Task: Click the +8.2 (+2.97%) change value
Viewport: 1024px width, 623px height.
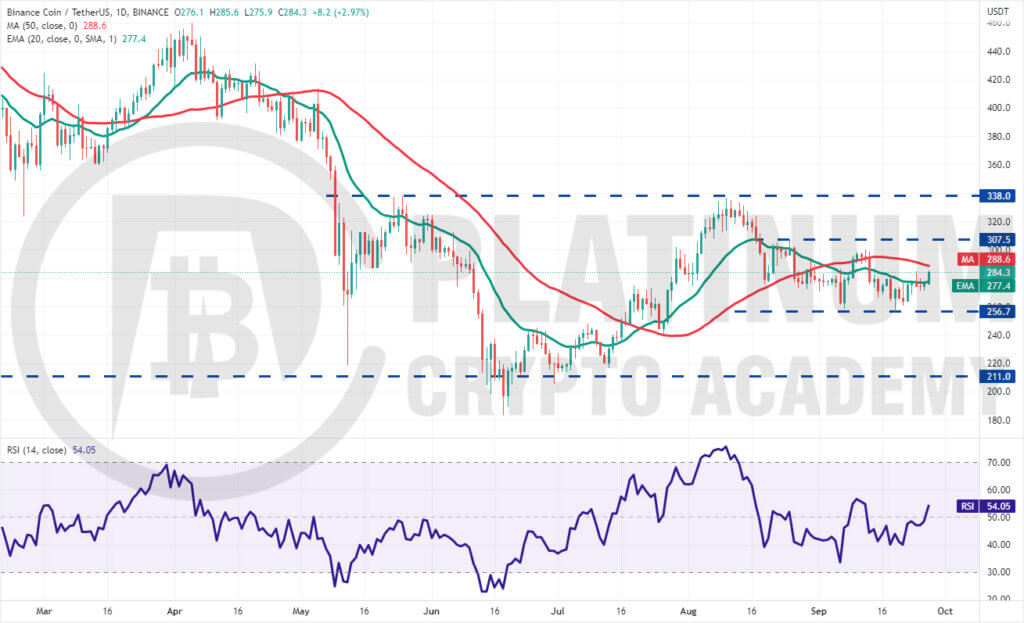Action: pyautogui.click(x=340, y=12)
